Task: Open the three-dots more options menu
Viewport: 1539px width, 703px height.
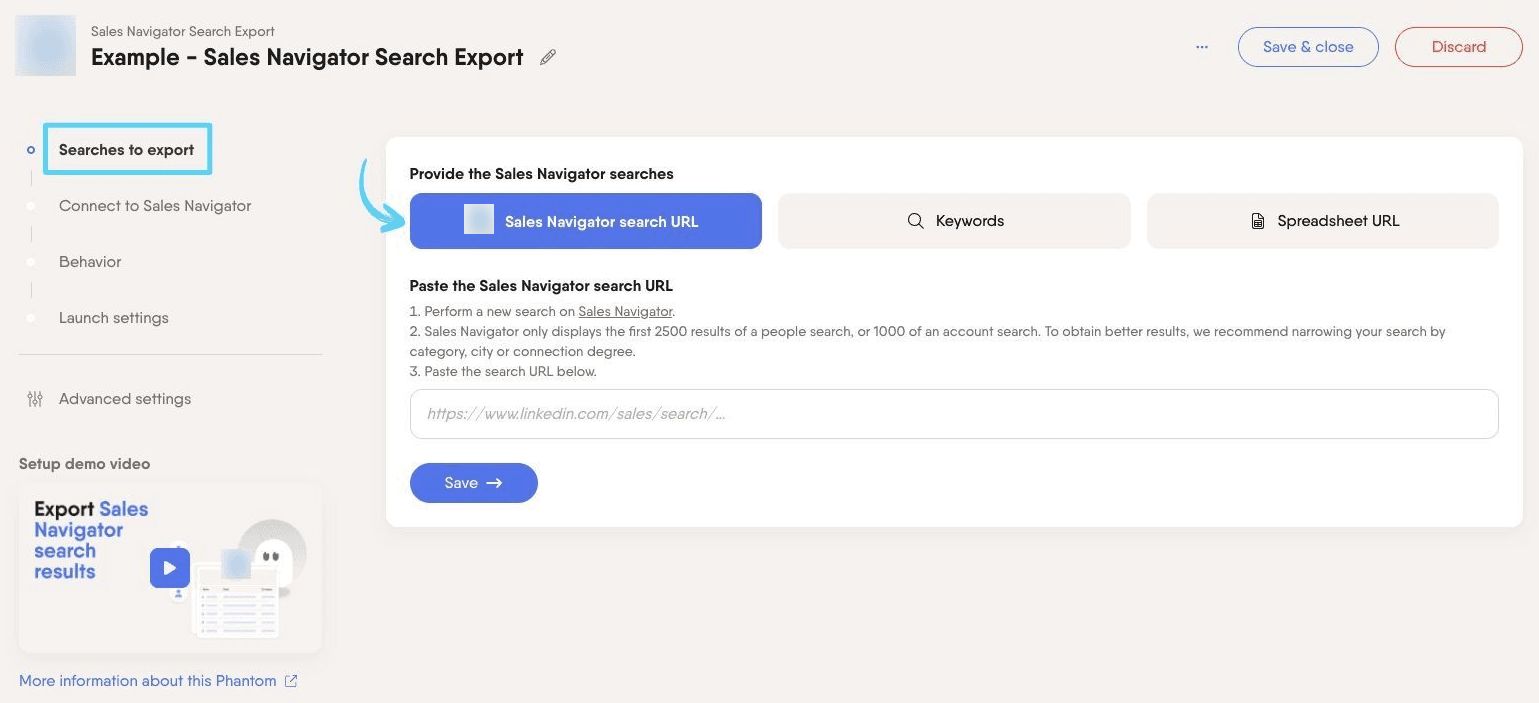Action: (1202, 47)
